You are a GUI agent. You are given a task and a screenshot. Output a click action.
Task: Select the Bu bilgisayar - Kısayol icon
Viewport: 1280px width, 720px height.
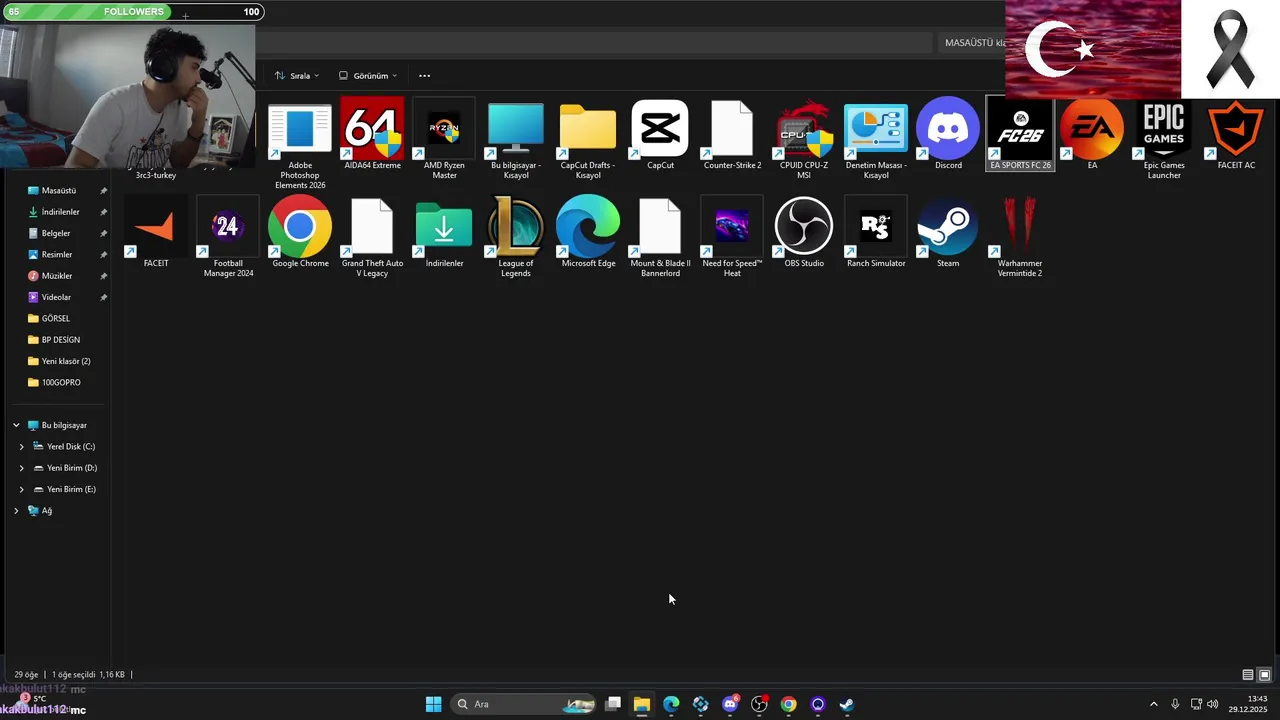pyautogui.click(x=516, y=139)
